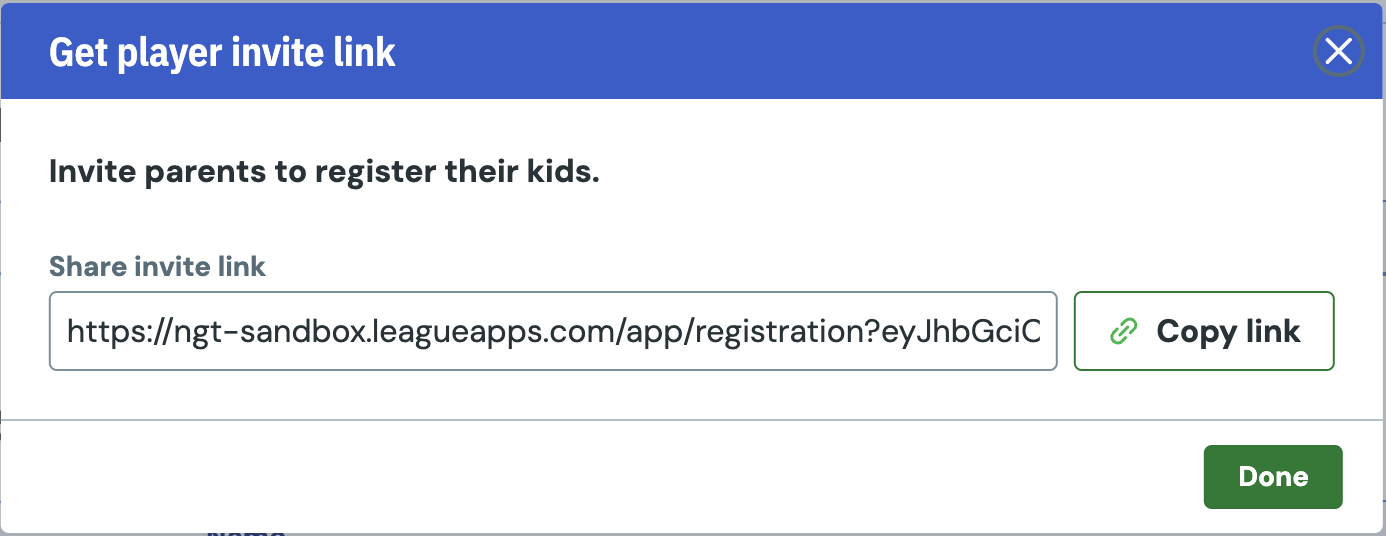Click the Get player invite link title

pyautogui.click(x=222, y=52)
